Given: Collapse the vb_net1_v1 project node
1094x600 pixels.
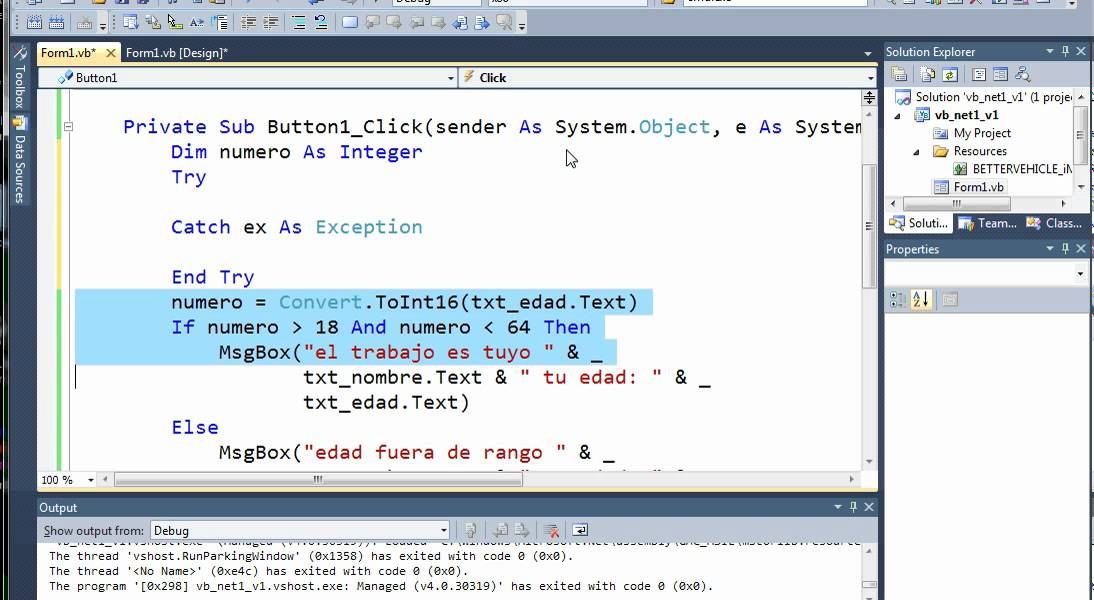Looking at the screenshot, I should tap(898, 116).
